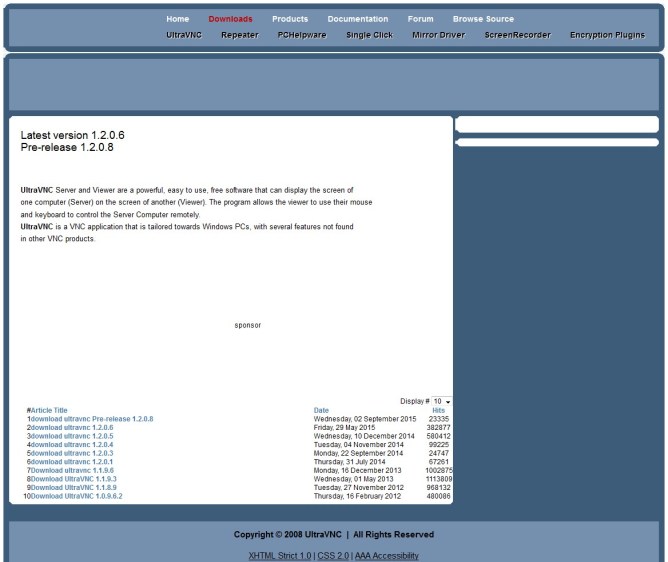Open download ultravnc Pre-release 1.2.0.8

92,419
